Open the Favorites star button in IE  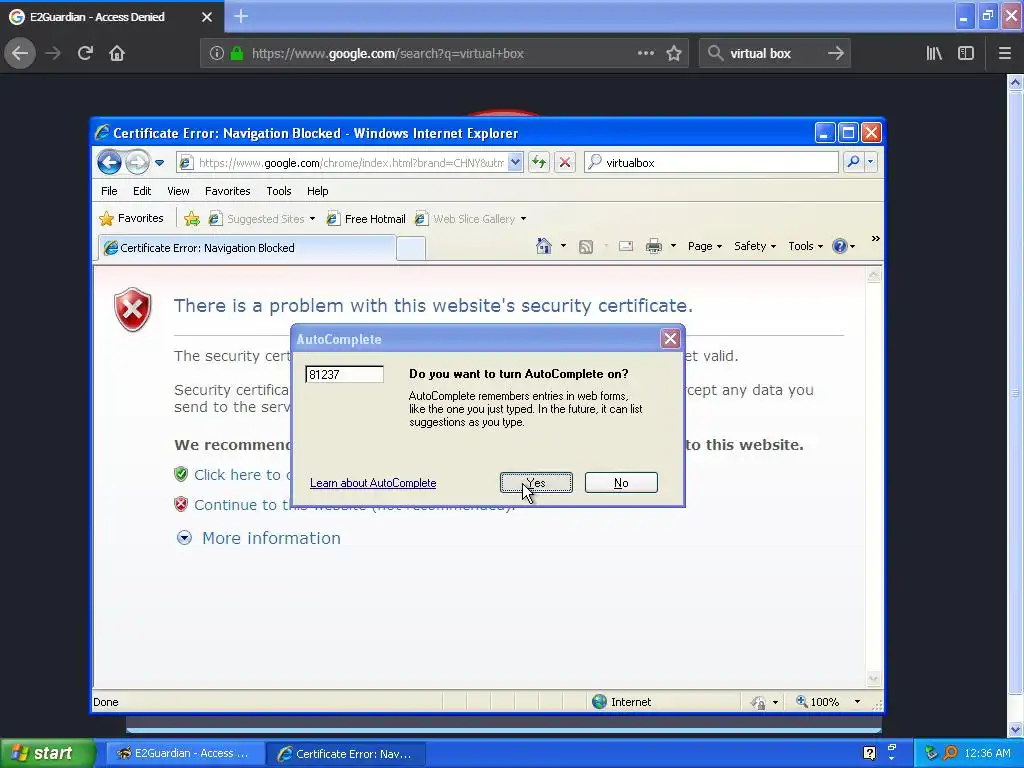131,218
